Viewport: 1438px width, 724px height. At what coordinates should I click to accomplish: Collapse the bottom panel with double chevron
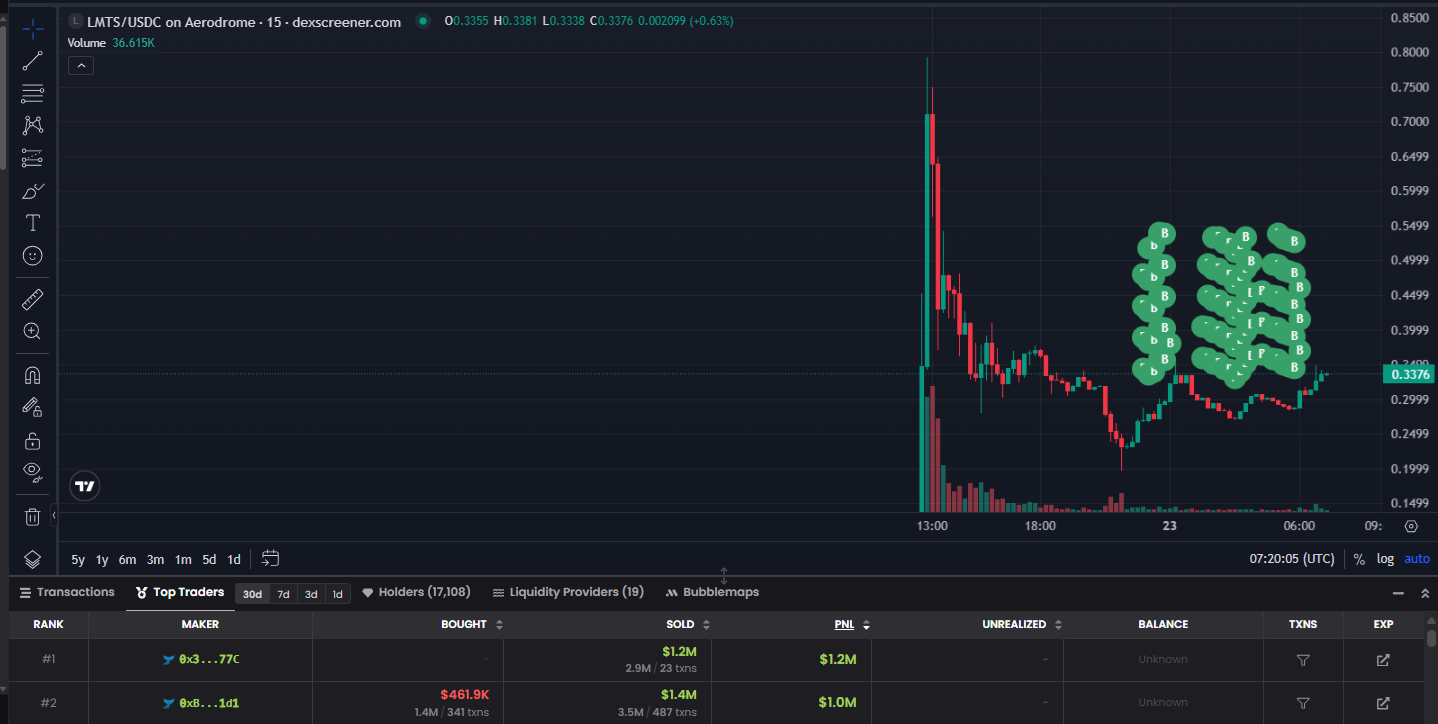[1425, 593]
